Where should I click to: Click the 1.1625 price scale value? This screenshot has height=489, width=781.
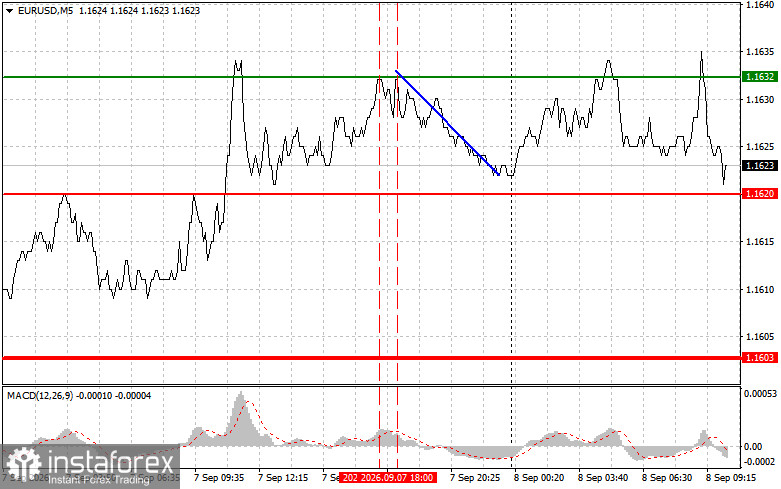[x=760, y=146]
